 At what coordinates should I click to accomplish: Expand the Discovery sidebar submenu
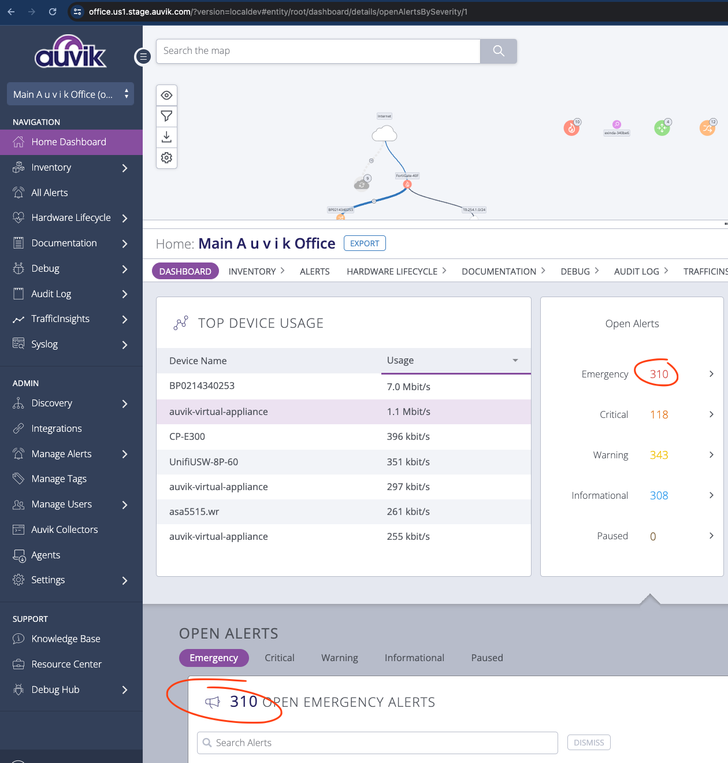(125, 403)
